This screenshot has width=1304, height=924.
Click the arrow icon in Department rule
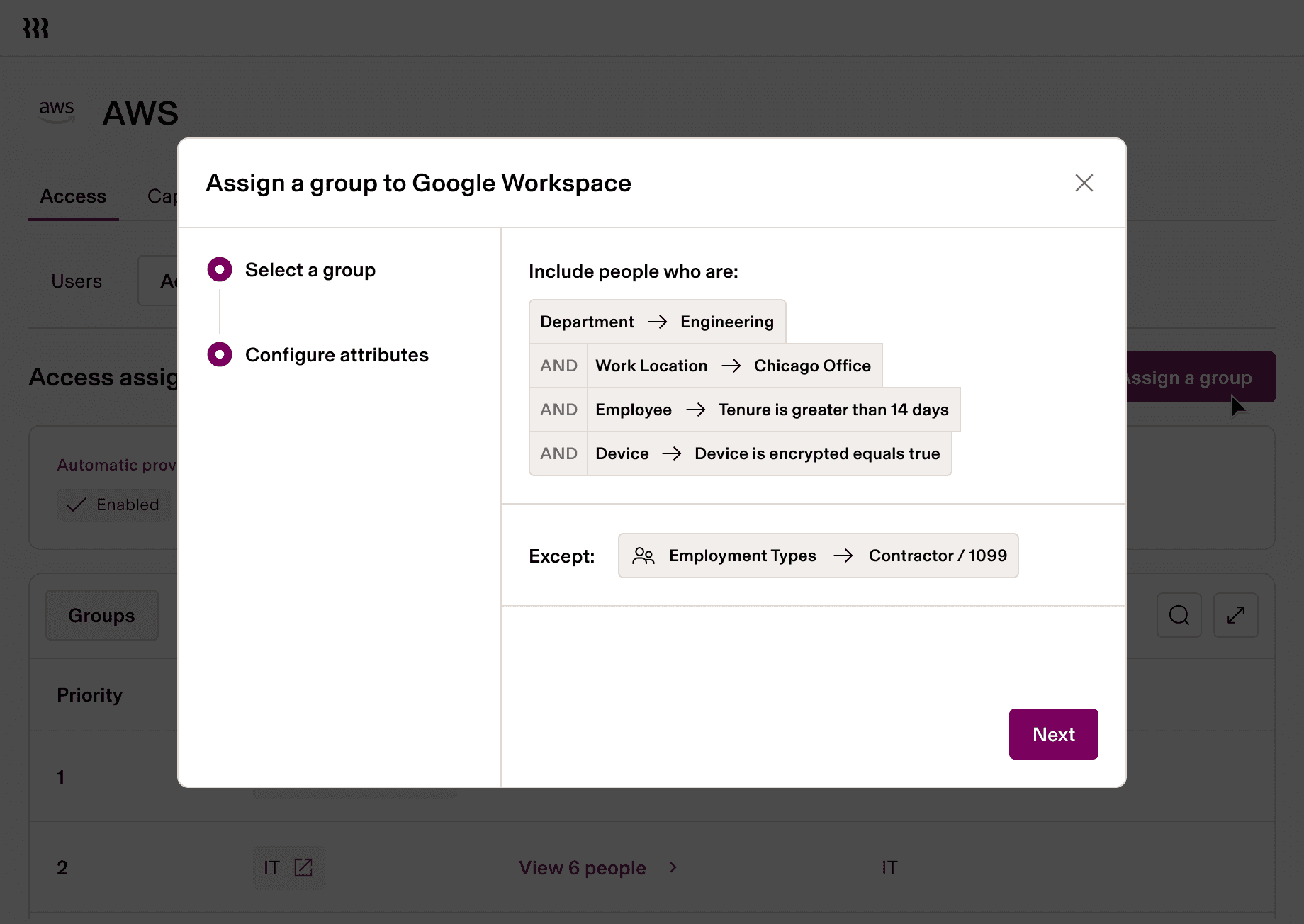coord(658,322)
